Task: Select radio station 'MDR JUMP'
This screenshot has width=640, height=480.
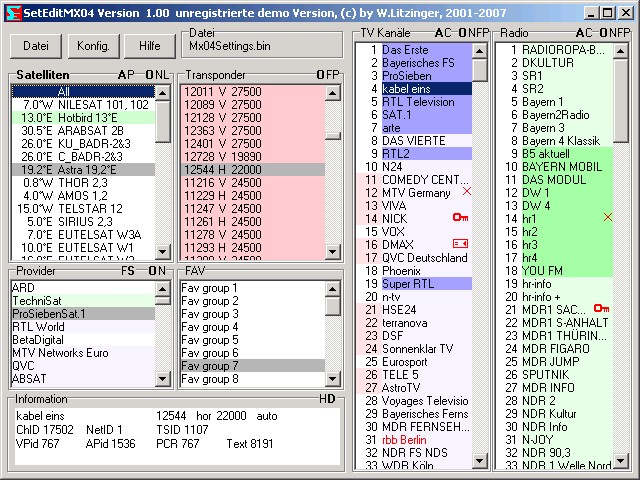Action: 555,362
